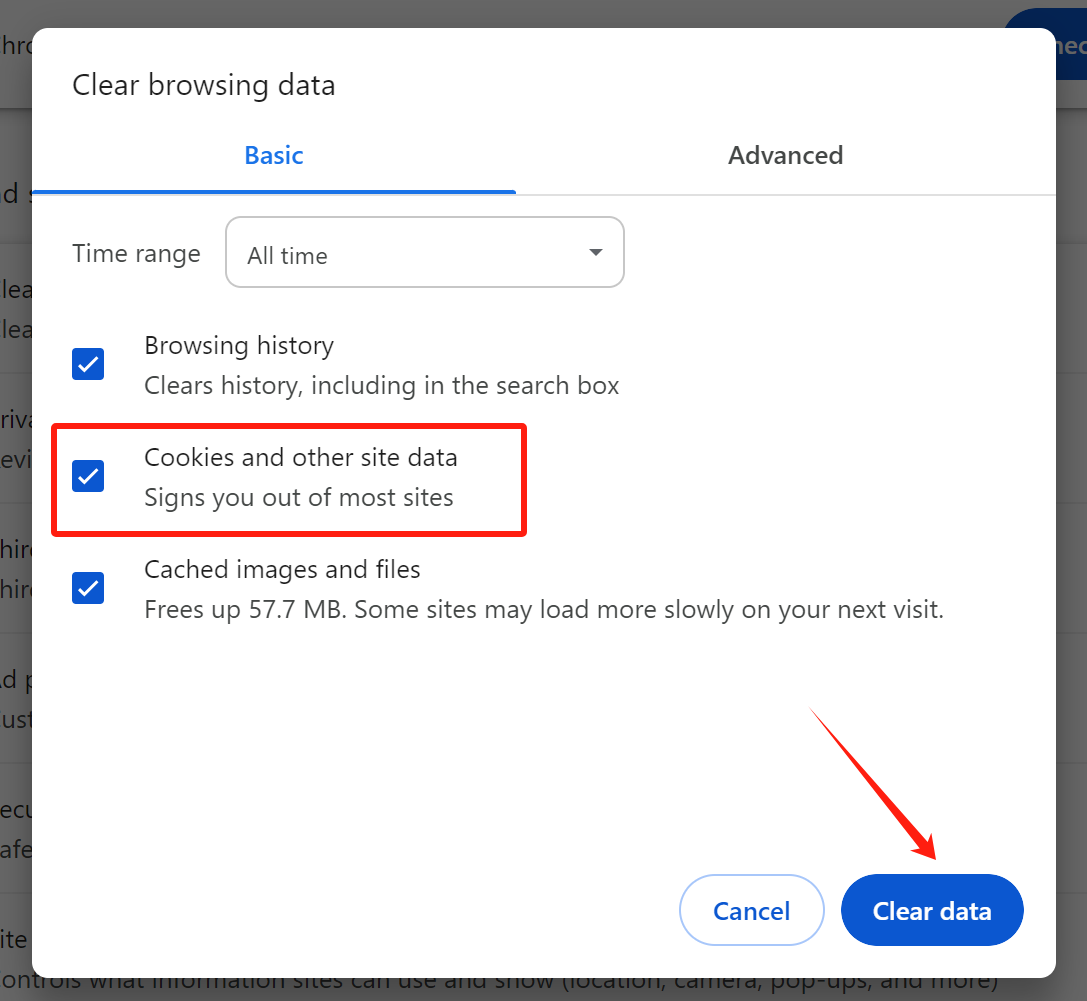This screenshot has width=1087, height=1001.
Task: Uncheck Cookies and other site data checkbox
Action: pos(88,476)
